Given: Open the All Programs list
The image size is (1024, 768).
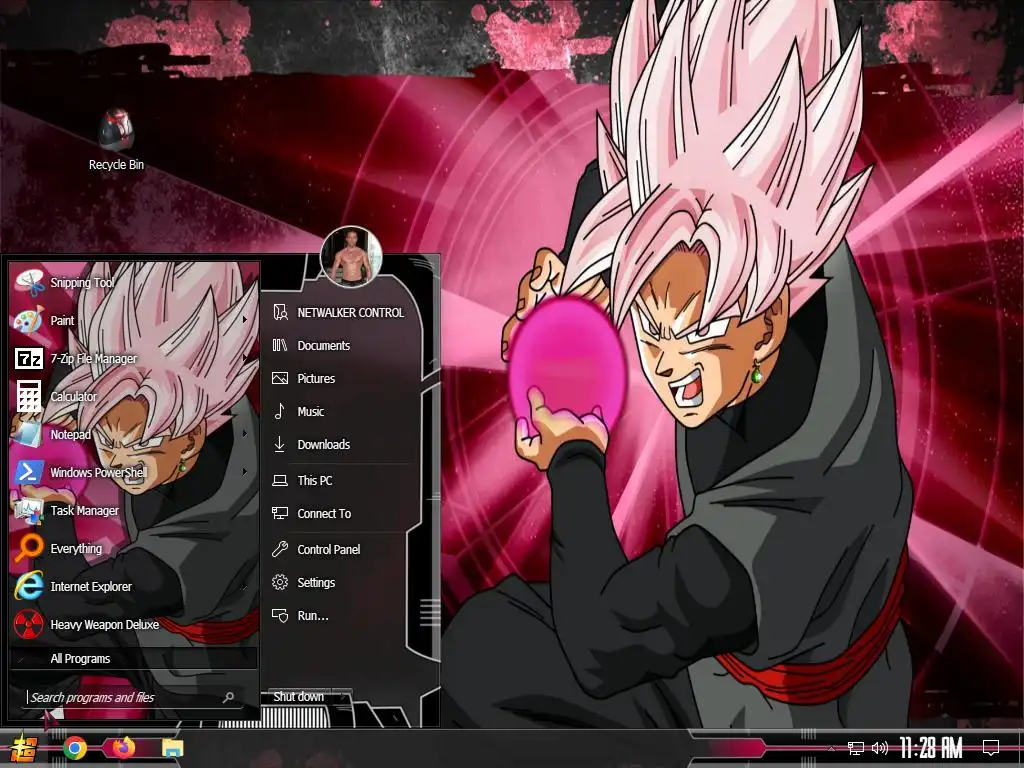Looking at the screenshot, I should [x=133, y=658].
